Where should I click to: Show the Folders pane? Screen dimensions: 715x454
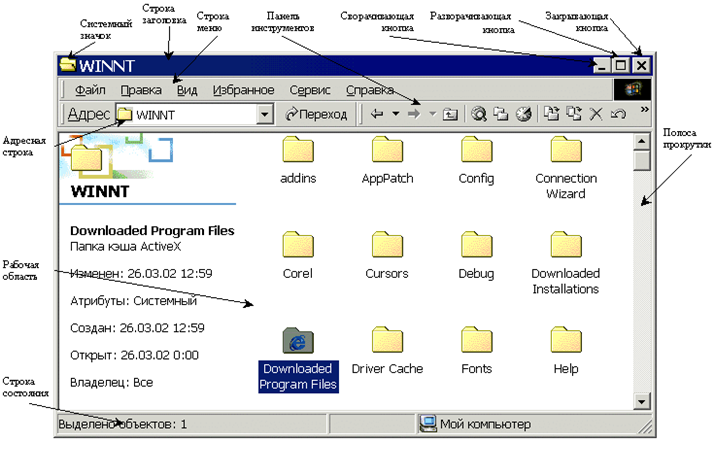(501, 114)
